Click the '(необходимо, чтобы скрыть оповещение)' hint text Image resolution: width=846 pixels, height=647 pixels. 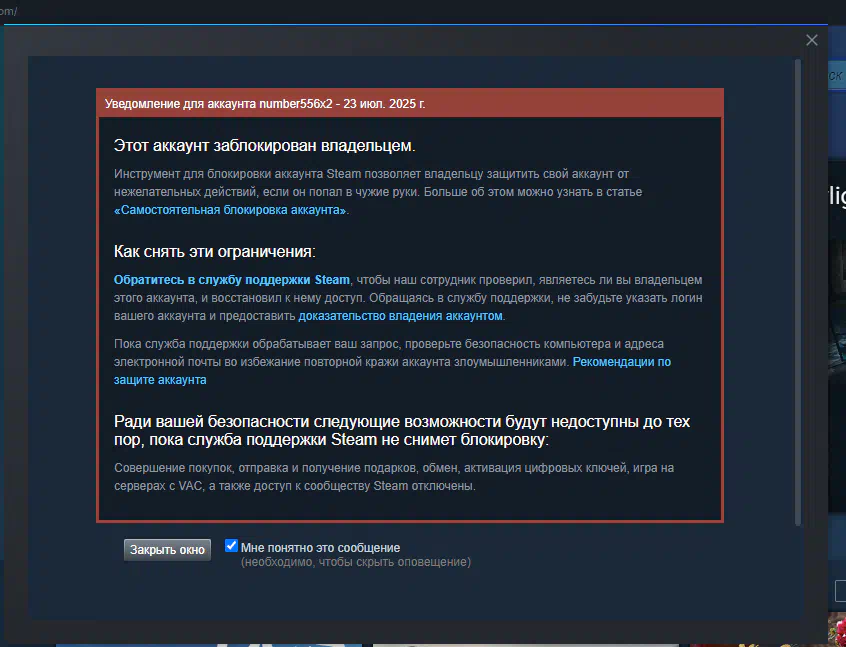pos(356,562)
